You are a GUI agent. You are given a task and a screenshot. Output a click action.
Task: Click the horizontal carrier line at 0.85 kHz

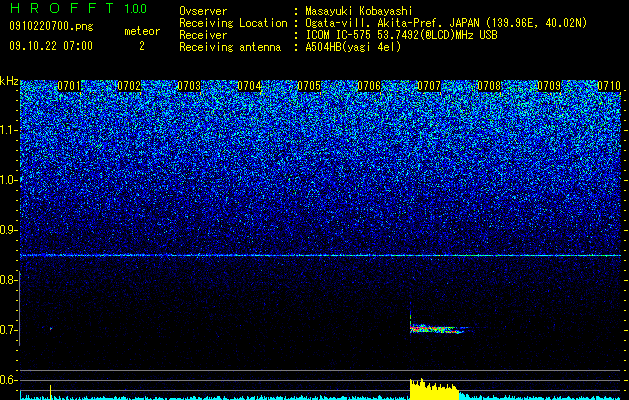[x=320, y=255]
